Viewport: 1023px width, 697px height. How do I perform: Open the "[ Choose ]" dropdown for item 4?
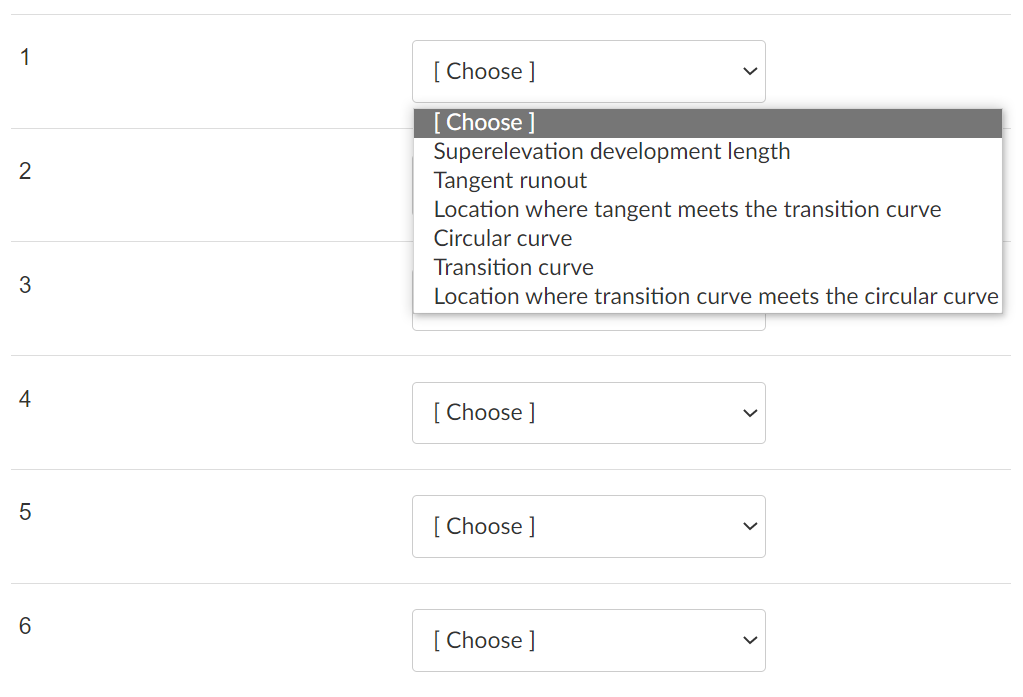[x=588, y=413]
